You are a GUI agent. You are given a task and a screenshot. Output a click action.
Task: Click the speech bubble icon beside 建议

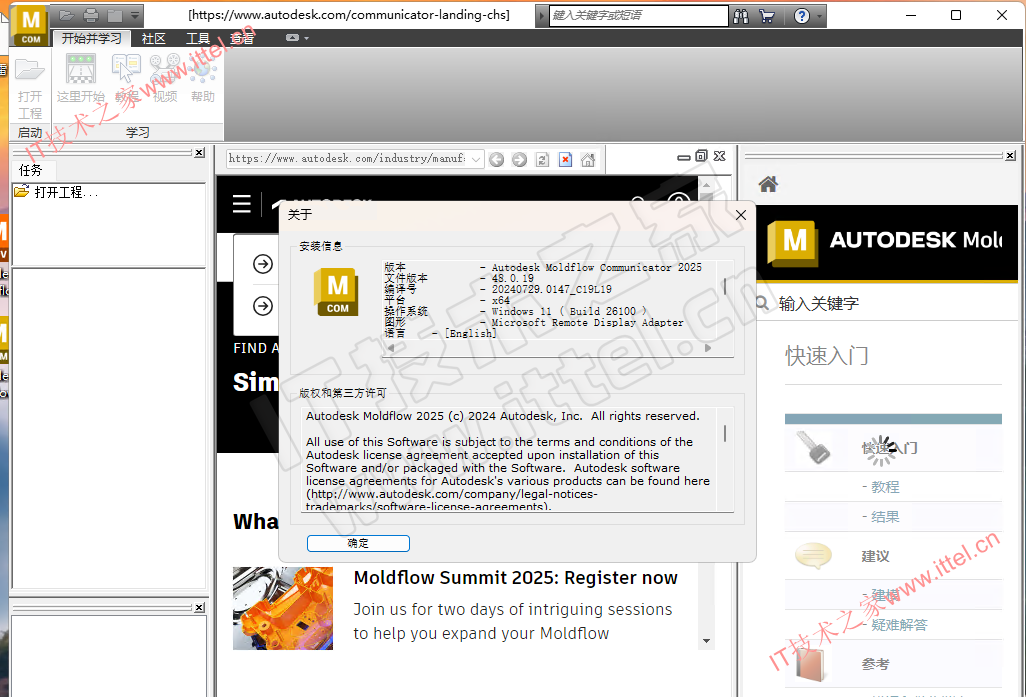(813, 556)
